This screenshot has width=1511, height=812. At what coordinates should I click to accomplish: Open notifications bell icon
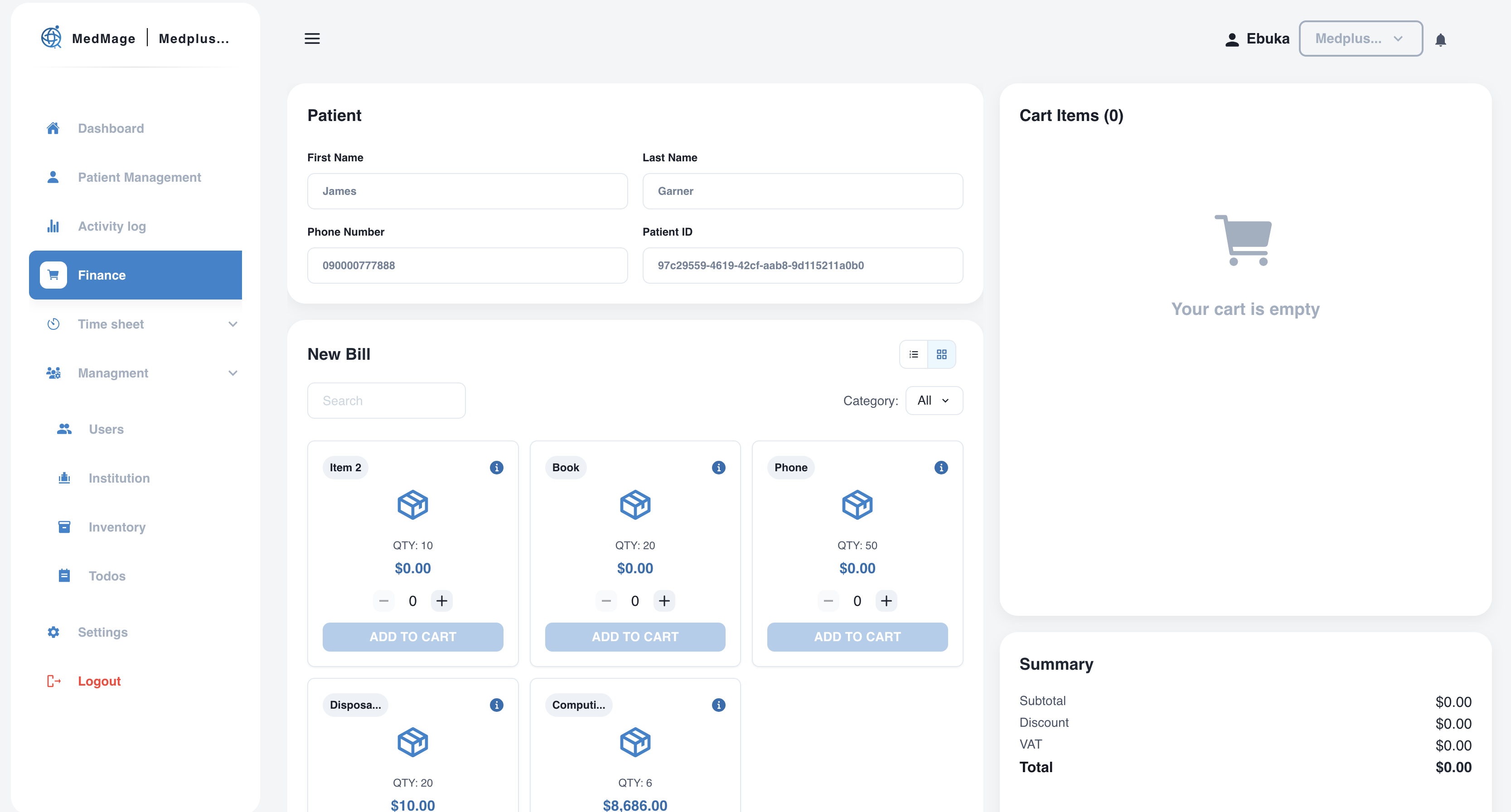point(1441,40)
